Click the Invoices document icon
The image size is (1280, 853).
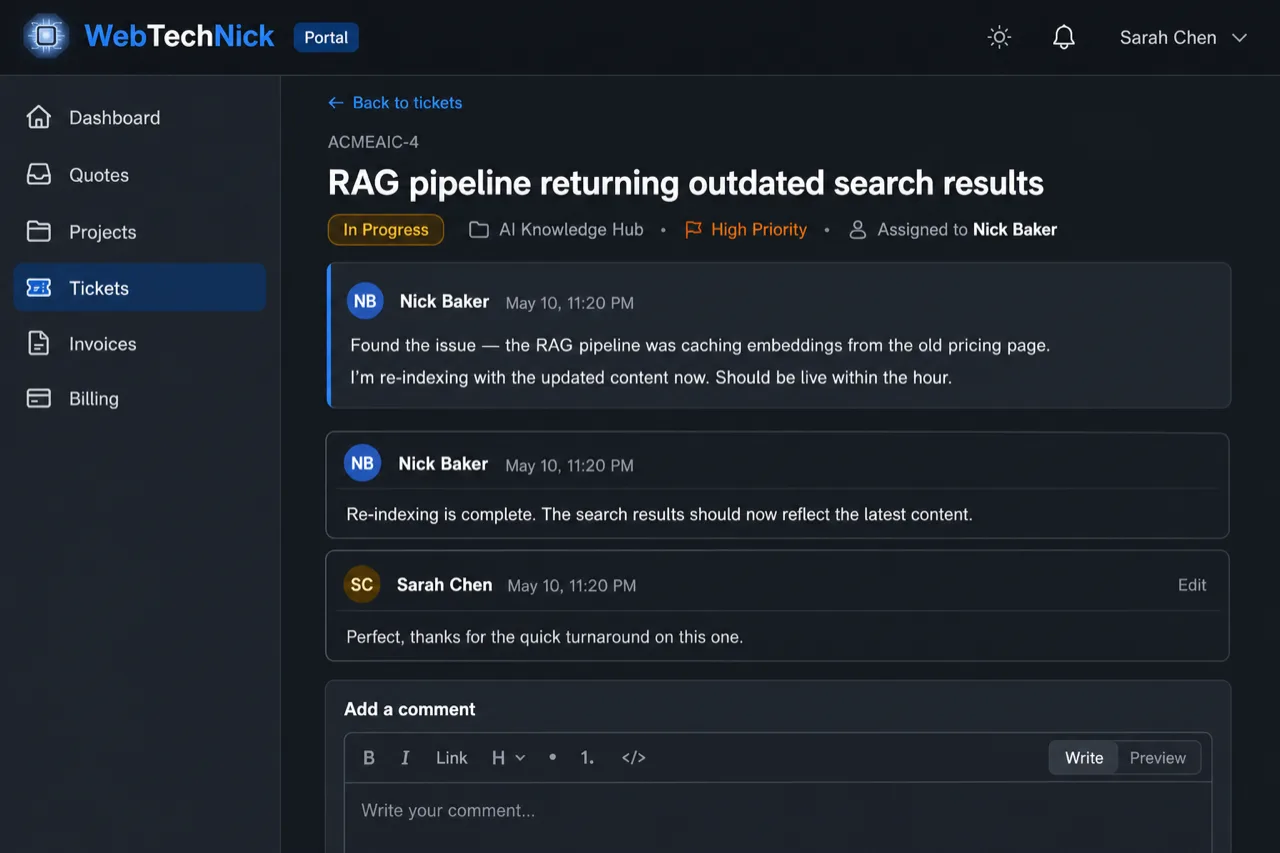[39, 344]
